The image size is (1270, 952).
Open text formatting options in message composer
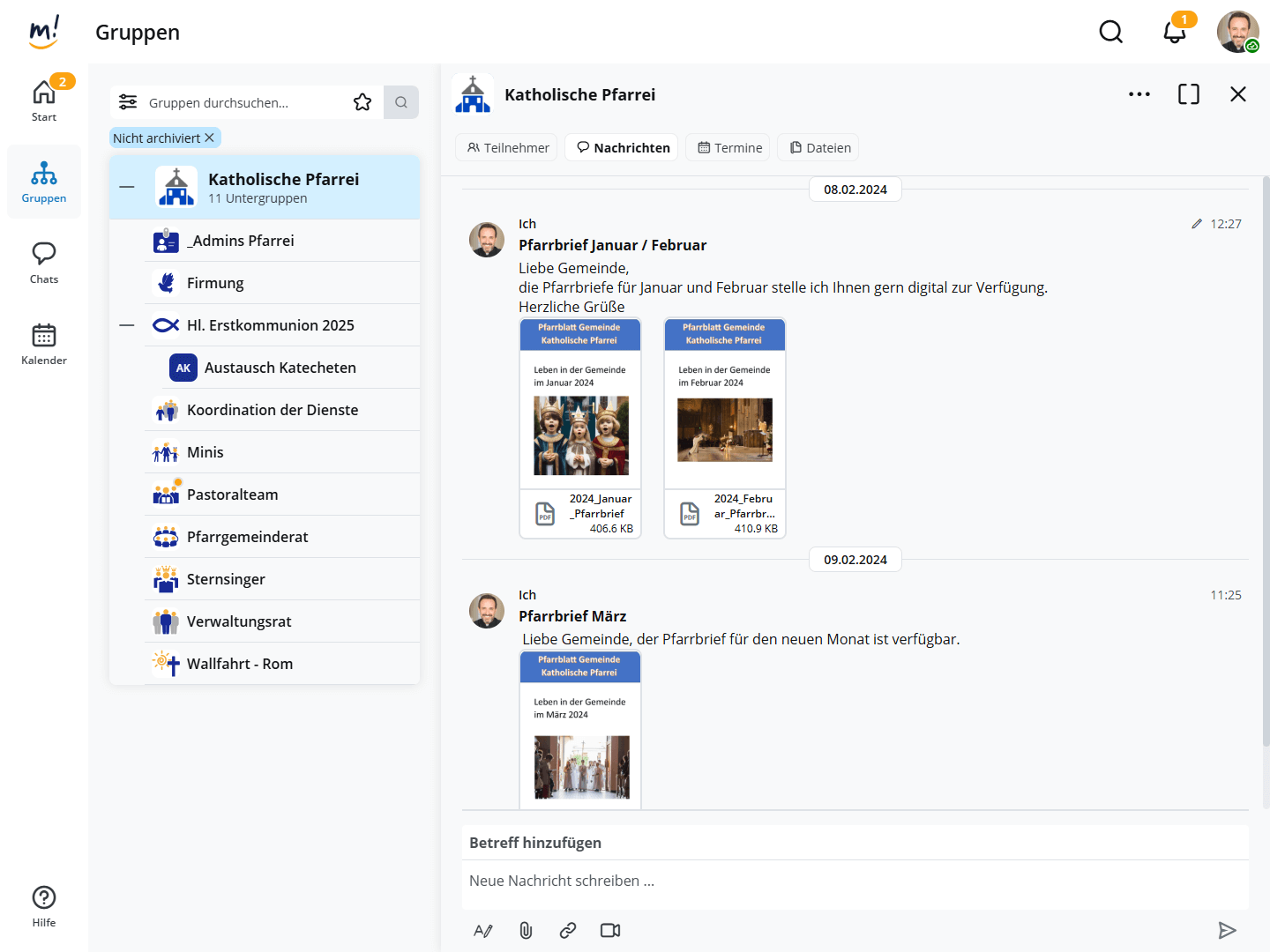click(483, 930)
